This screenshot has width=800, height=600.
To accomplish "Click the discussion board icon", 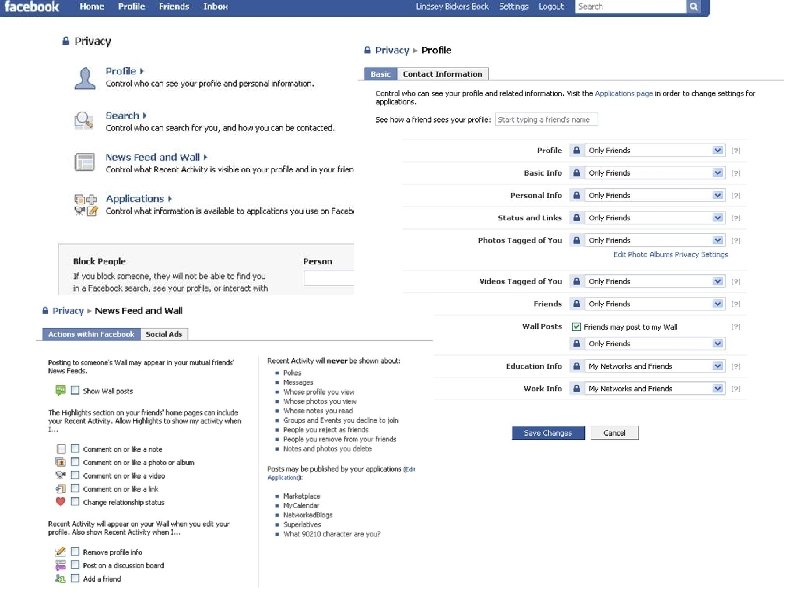I will pos(60,565).
